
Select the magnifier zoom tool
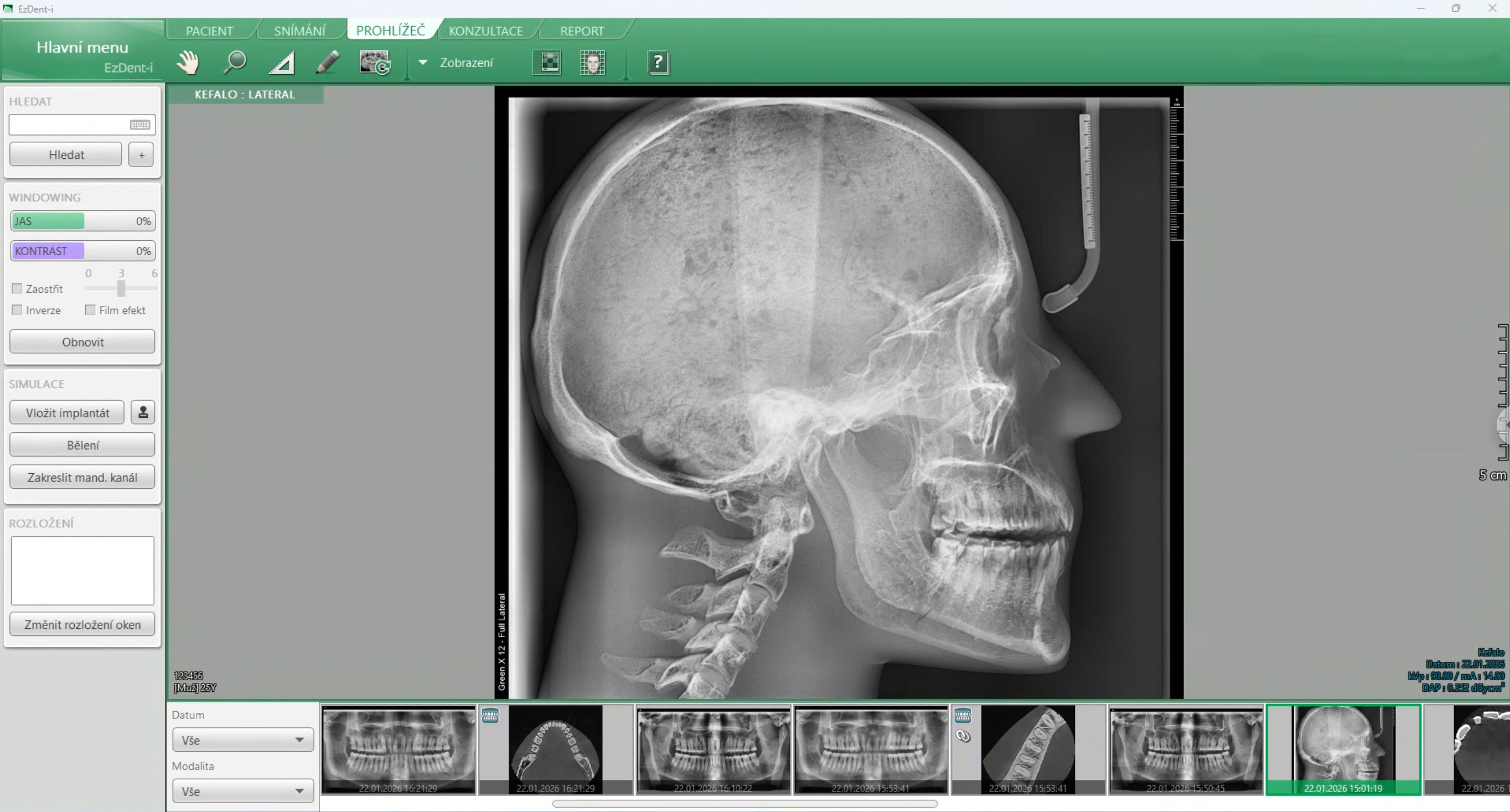[235, 62]
